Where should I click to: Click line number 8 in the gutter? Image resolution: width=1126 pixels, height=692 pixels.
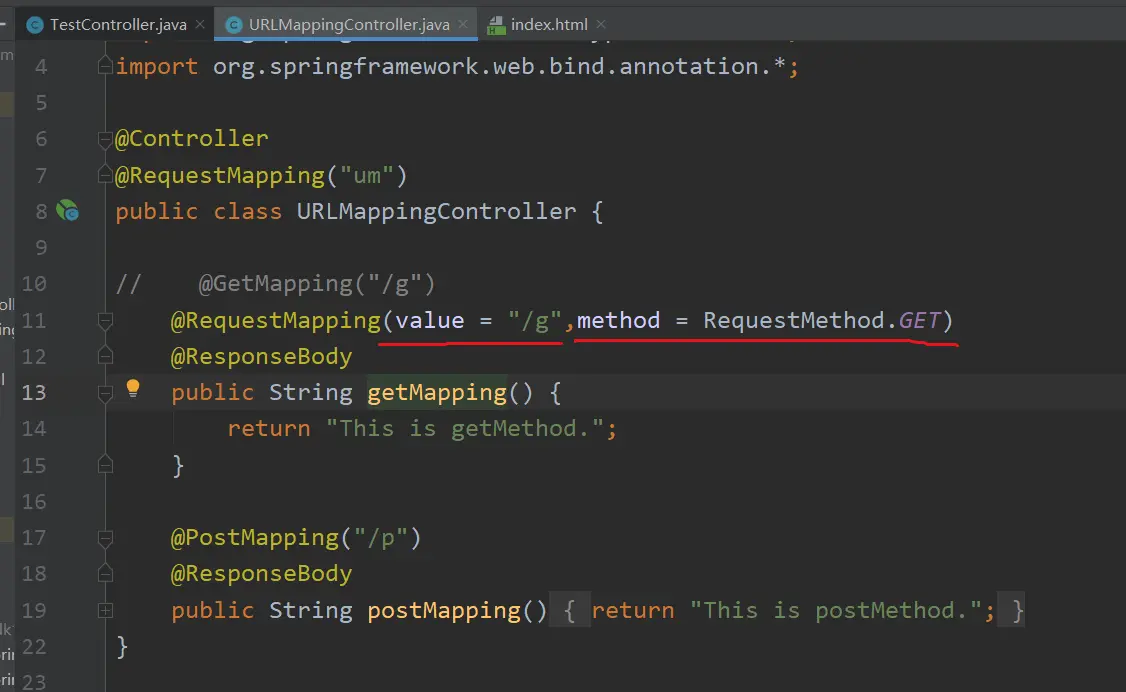41,211
